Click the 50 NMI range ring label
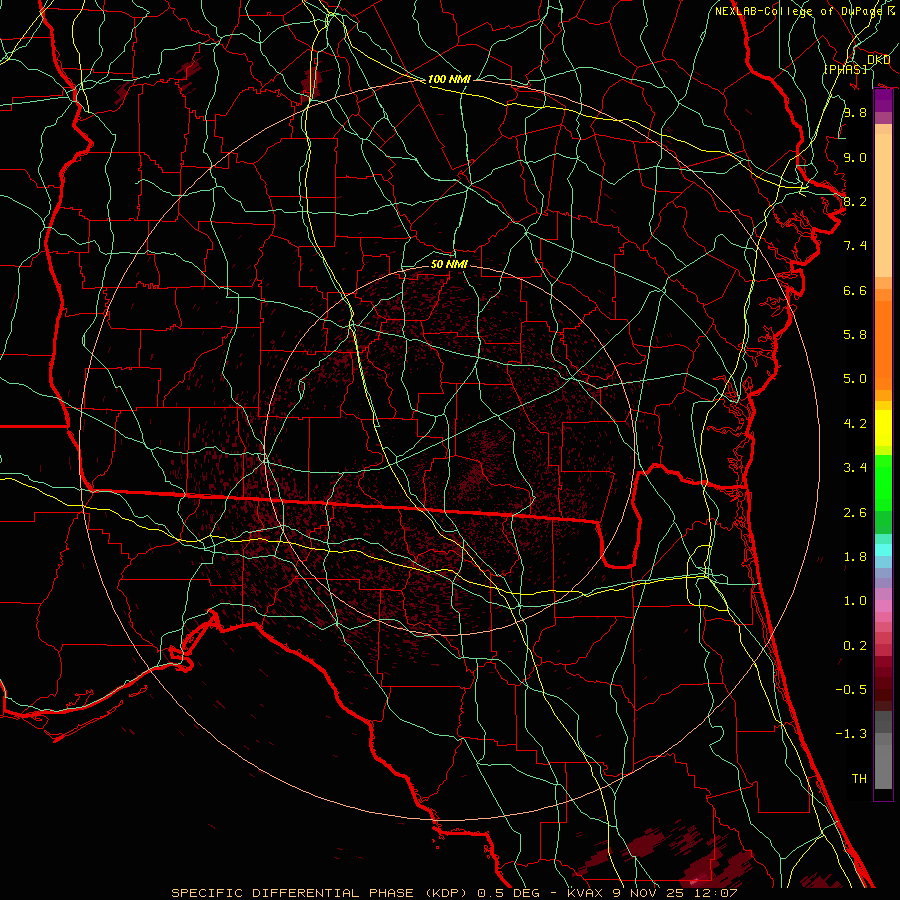The image size is (900, 900). click(449, 264)
